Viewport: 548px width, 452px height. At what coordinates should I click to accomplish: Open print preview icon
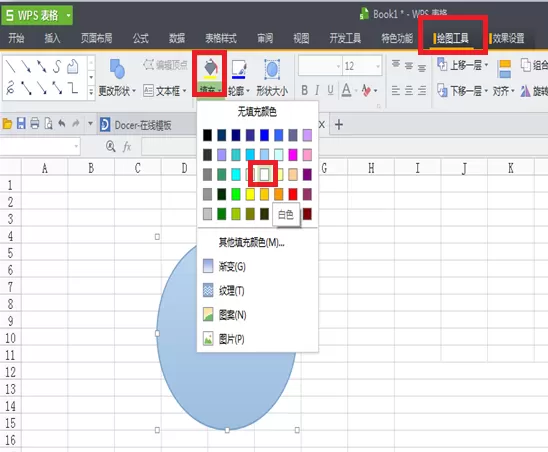pos(48,123)
